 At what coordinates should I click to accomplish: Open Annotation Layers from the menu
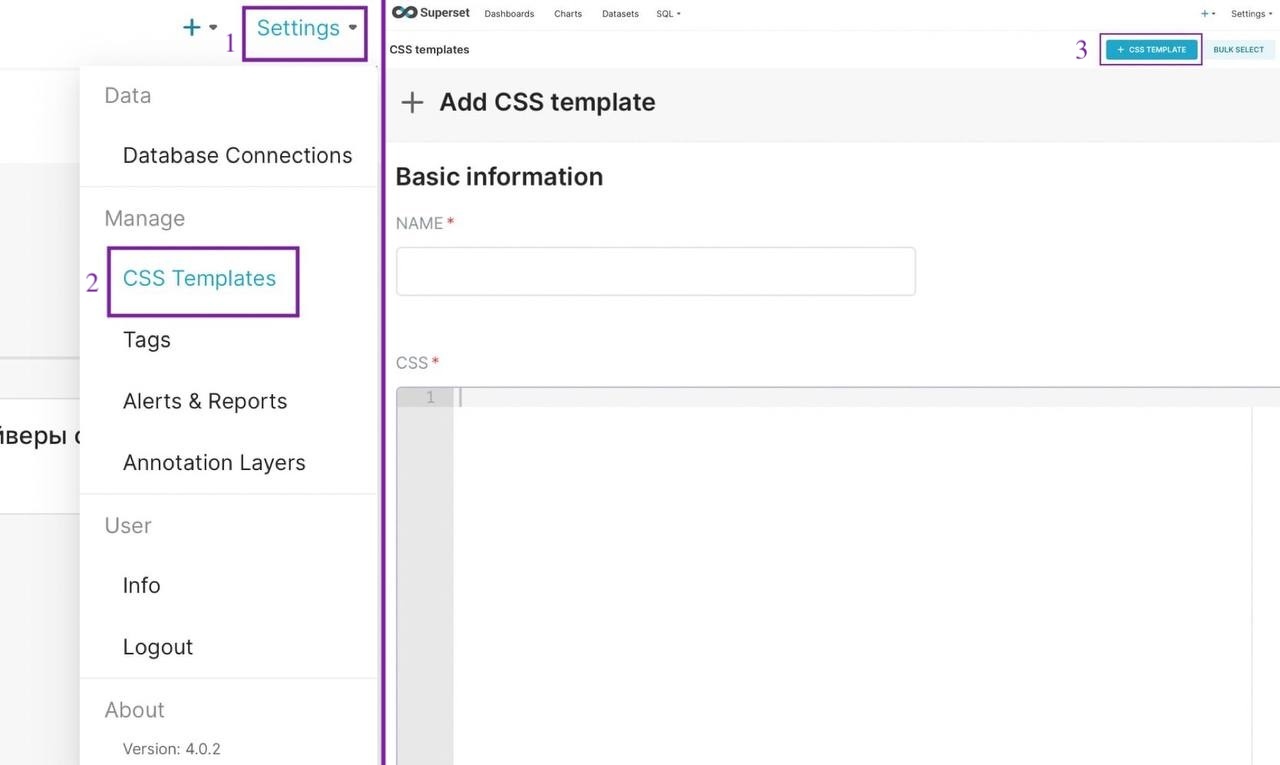point(214,463)
